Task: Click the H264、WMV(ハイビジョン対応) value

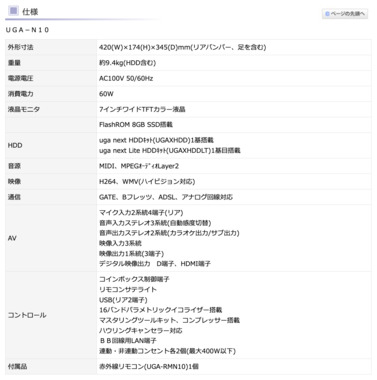Action: pyautogui.click(x=147, y=182)
